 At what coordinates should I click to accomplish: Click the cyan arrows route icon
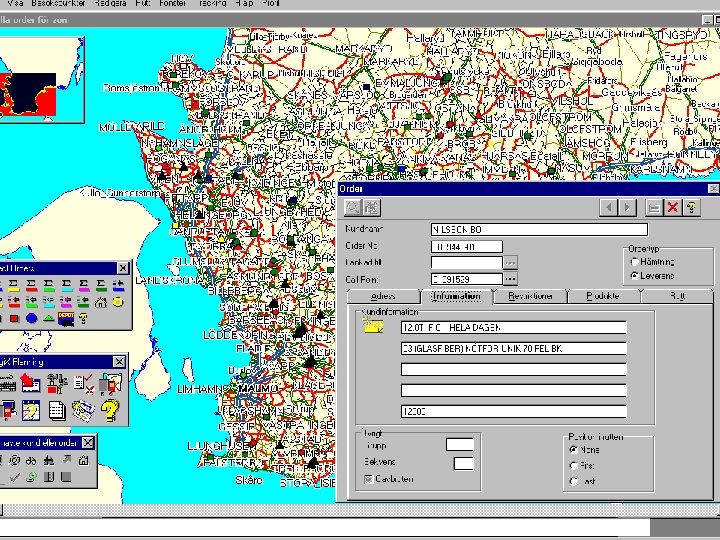(49, 302)
